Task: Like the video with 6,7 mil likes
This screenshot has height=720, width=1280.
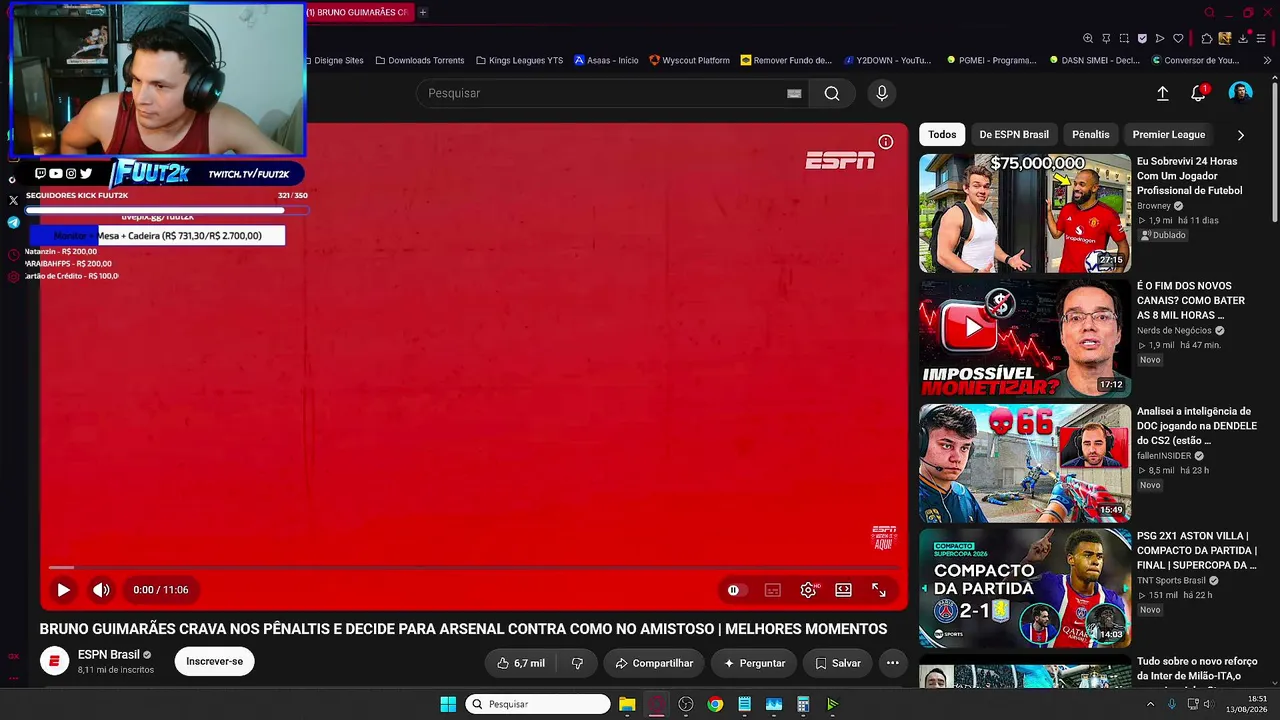Action: point(521,663)
